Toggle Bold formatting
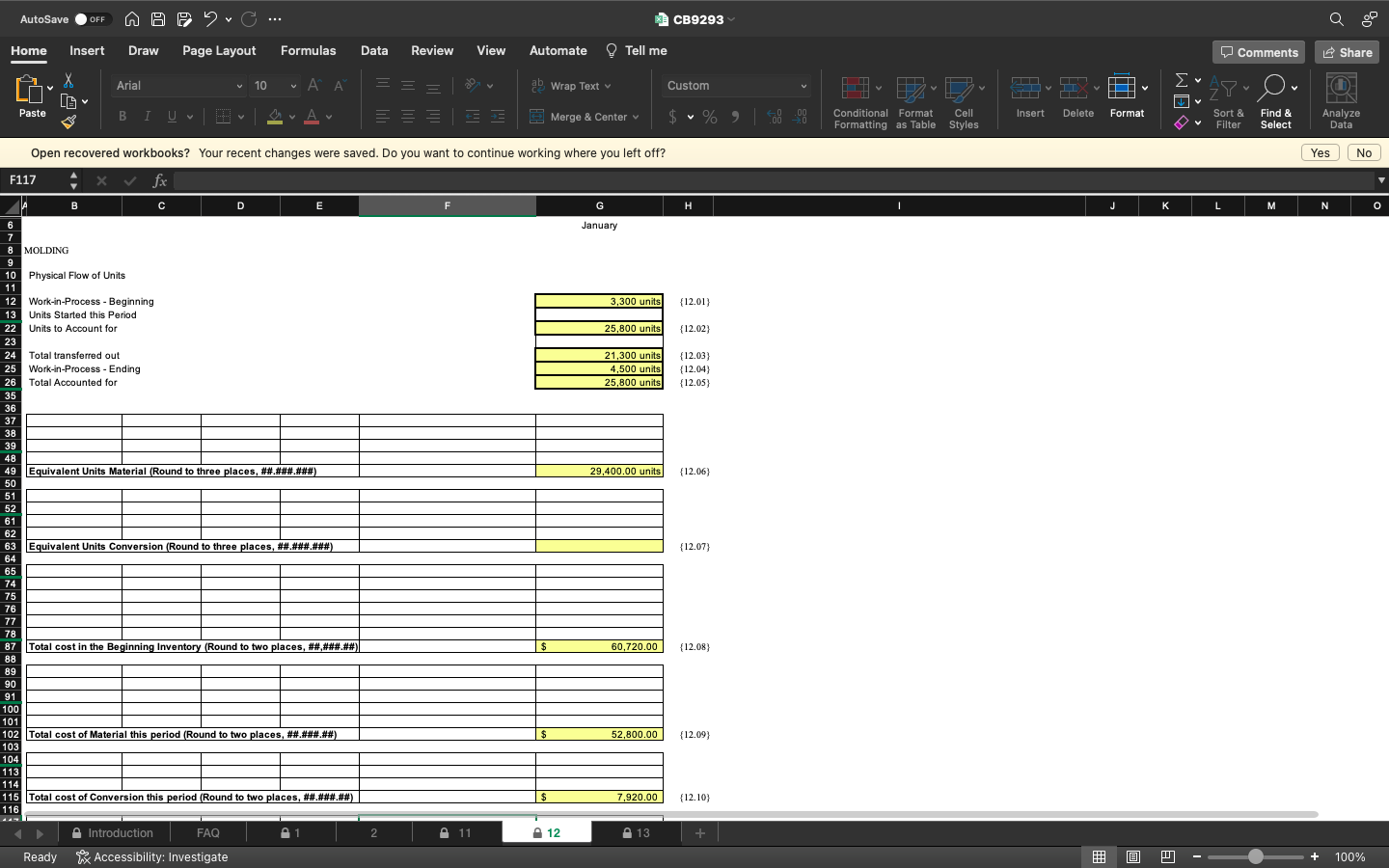 coord(123,117)
